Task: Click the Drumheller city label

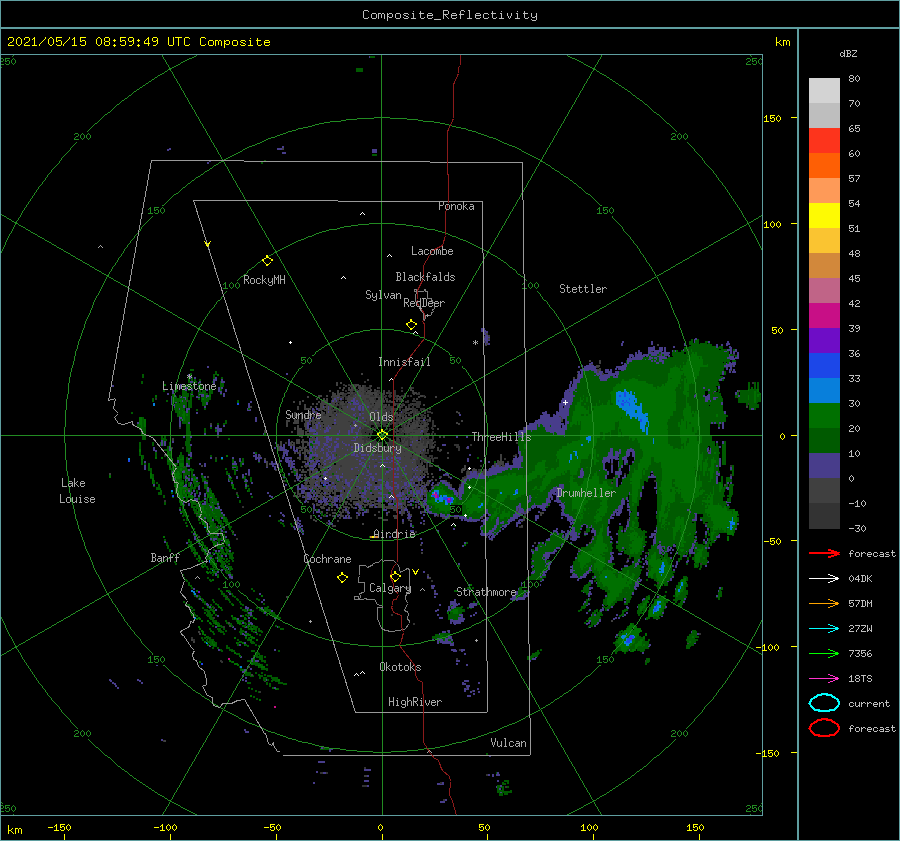Action: pyautogui.click(x=586, y=493)
